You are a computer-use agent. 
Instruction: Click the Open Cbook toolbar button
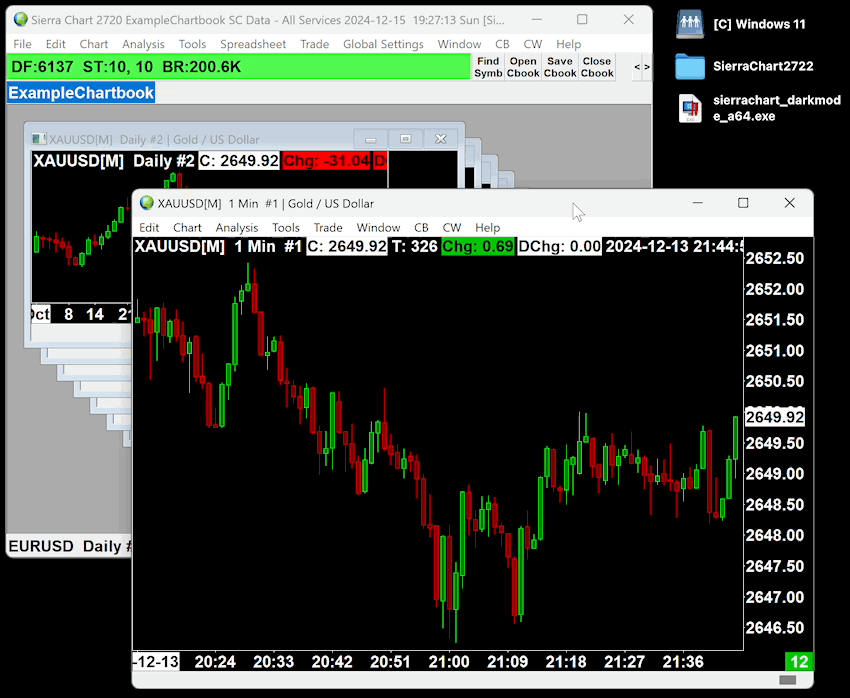pos(523,67)
